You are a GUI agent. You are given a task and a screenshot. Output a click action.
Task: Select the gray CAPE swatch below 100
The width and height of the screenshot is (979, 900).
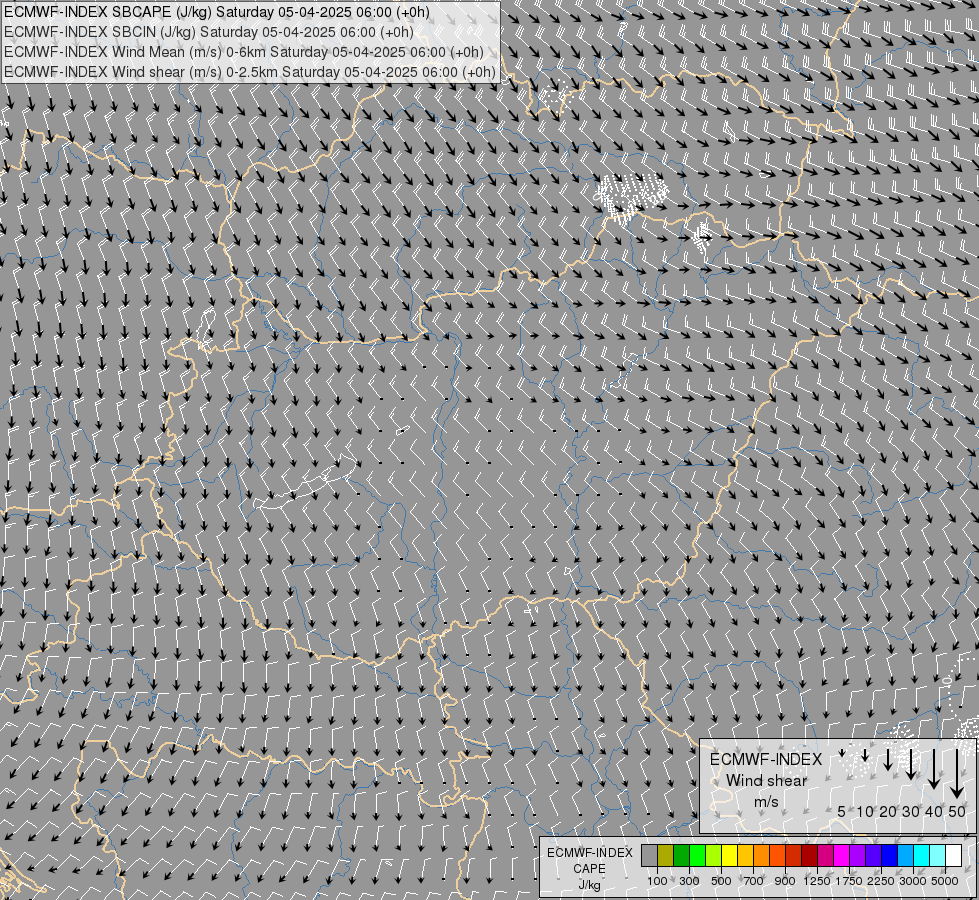pyautogui.click(x=649, y=856)
